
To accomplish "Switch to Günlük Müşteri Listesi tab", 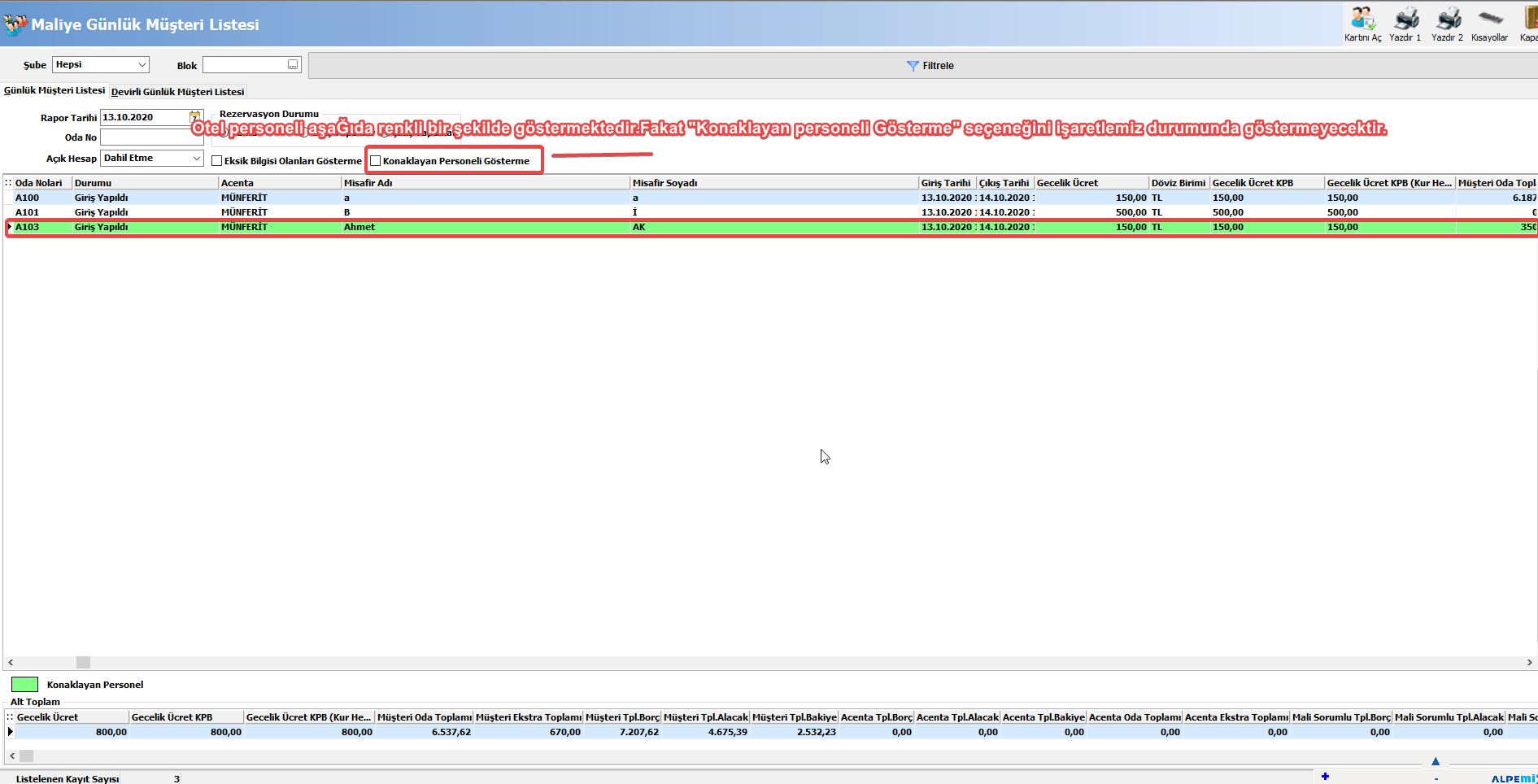I will point(54,91).
